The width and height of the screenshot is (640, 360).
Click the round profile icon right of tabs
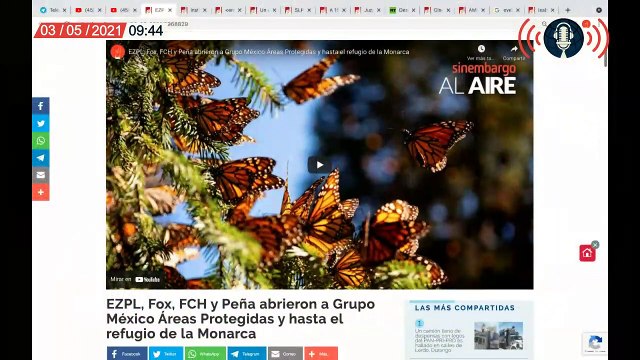point(599,10)
